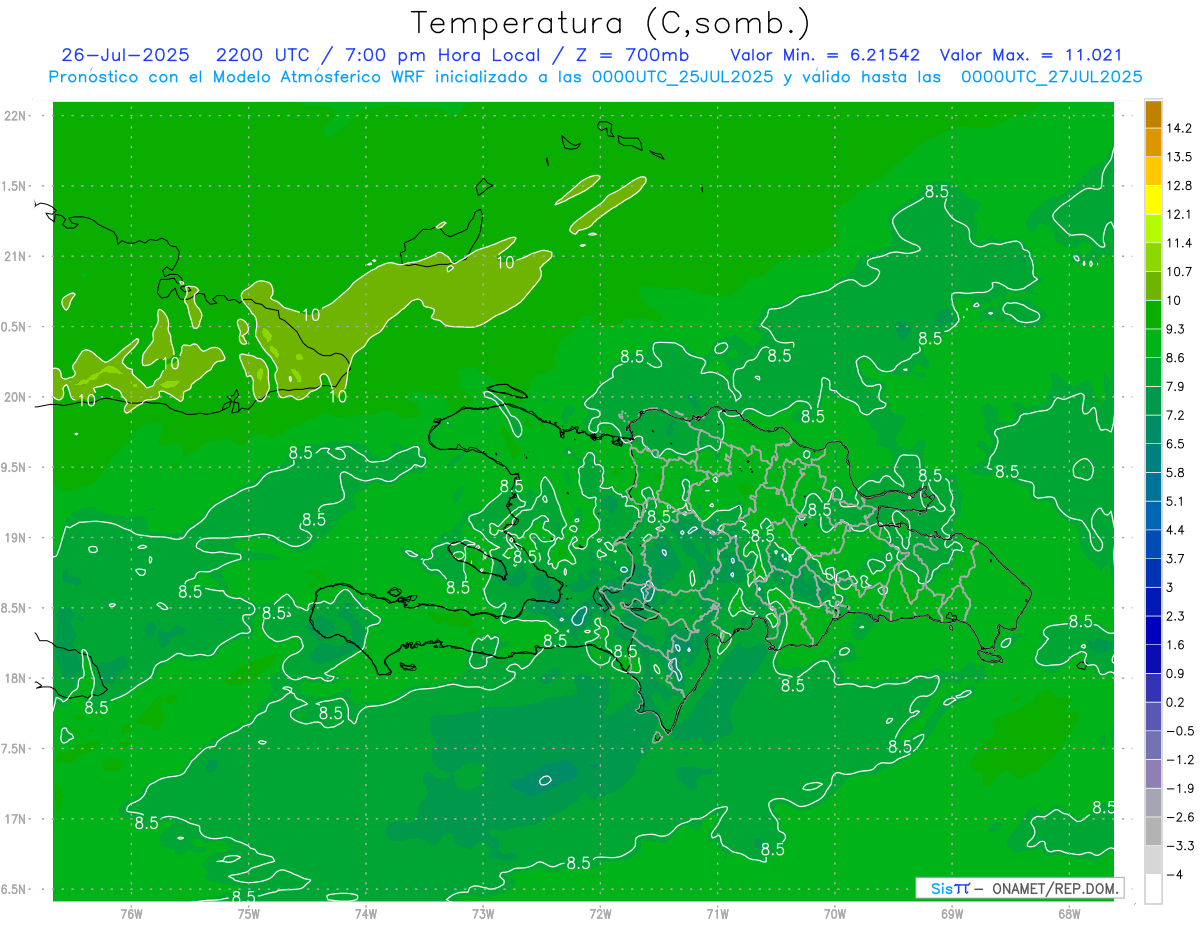Click the '75W' longitude label
The width and height of the screenshot is (1200, 927).
coord(249,913)
